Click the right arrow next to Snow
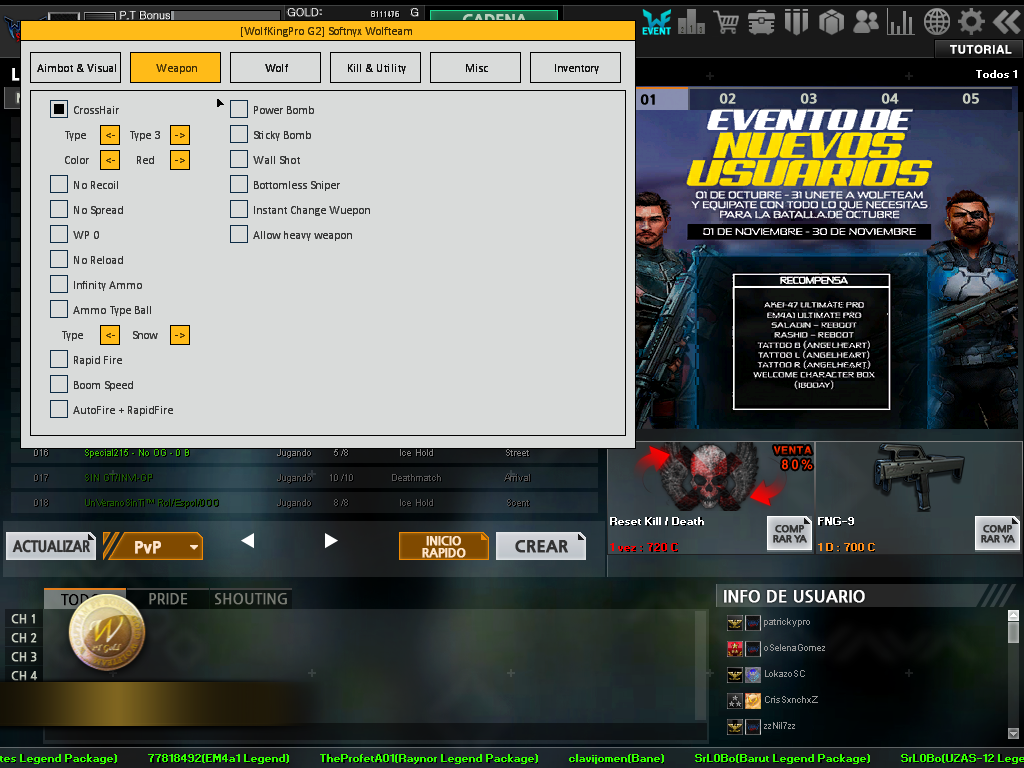1024x768 pixels. (180, 335)
